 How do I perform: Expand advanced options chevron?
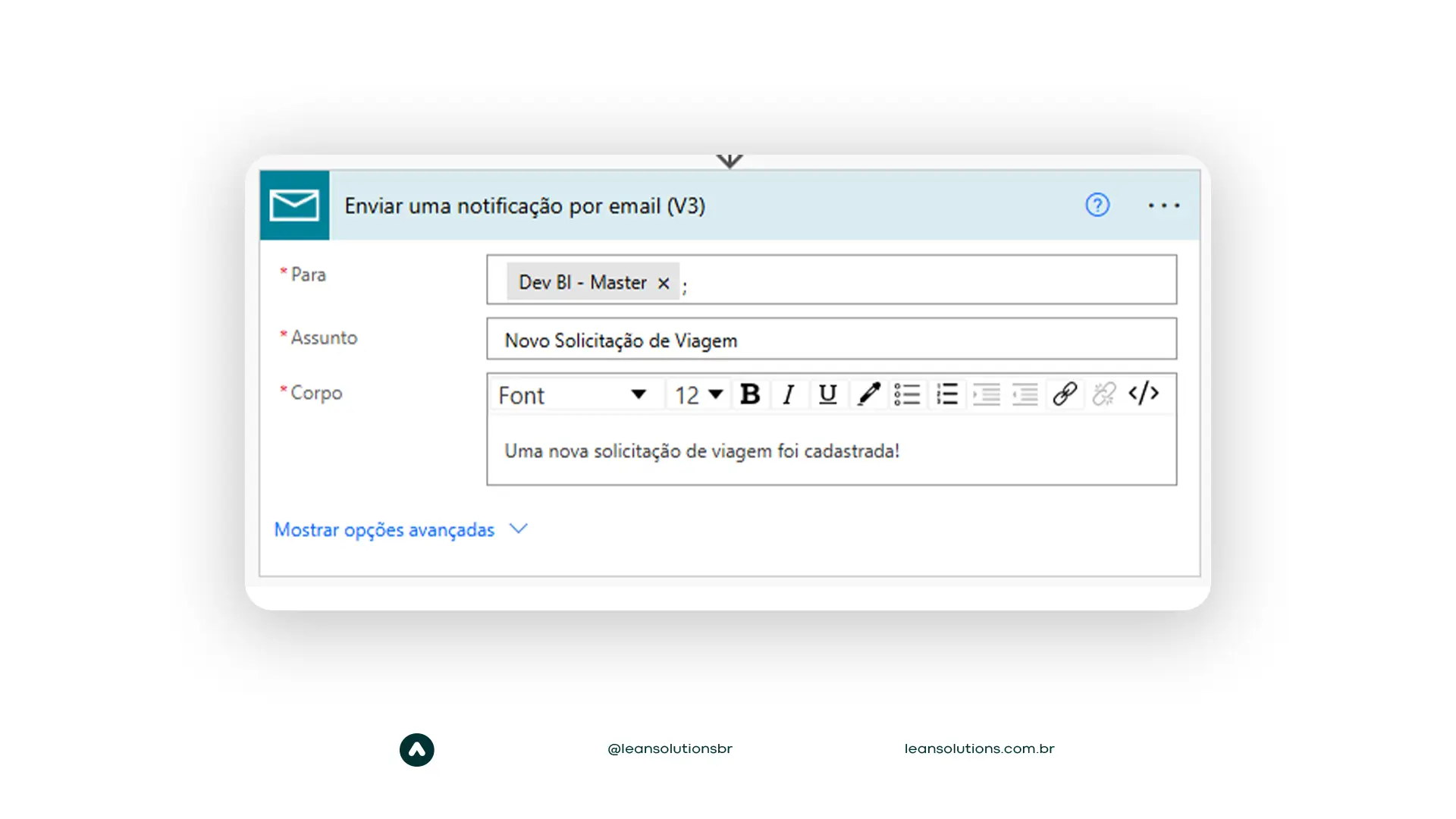(x=519, y=529)
